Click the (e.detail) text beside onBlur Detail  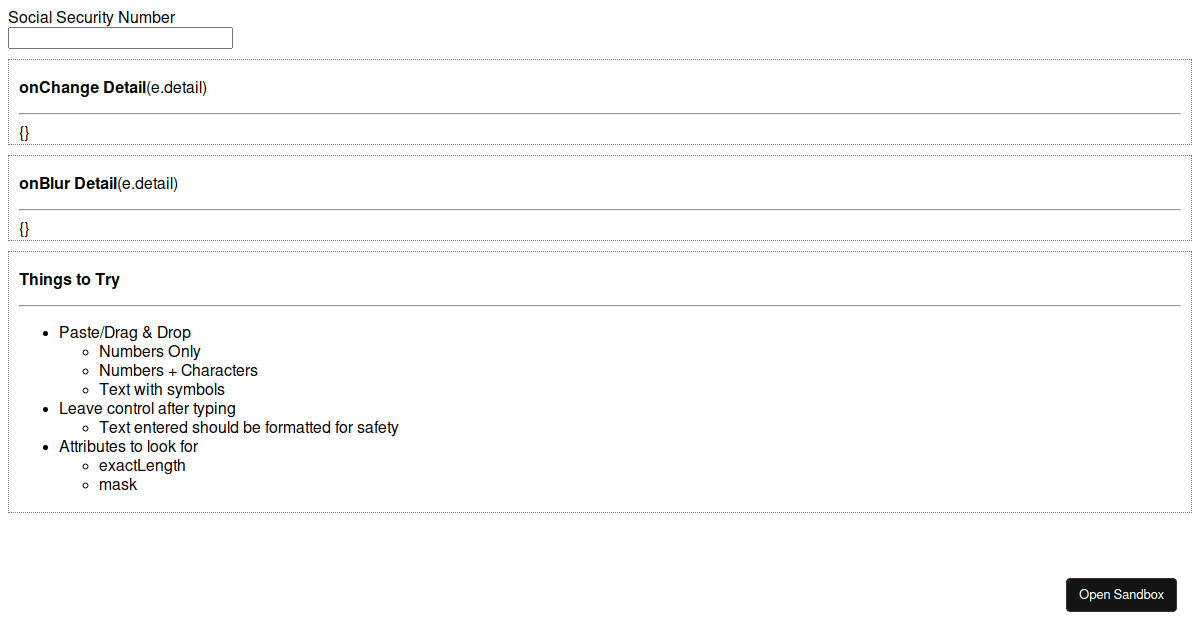coord(147,183)
